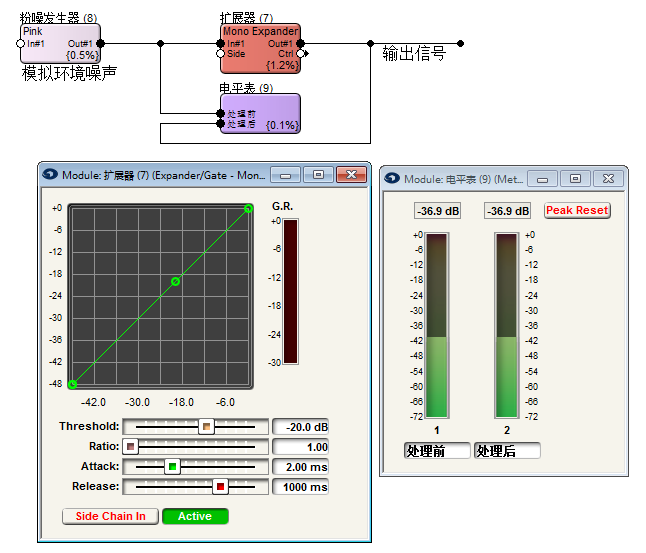Click the Ctrl output port on Mono Expander

tap(301, 54)
